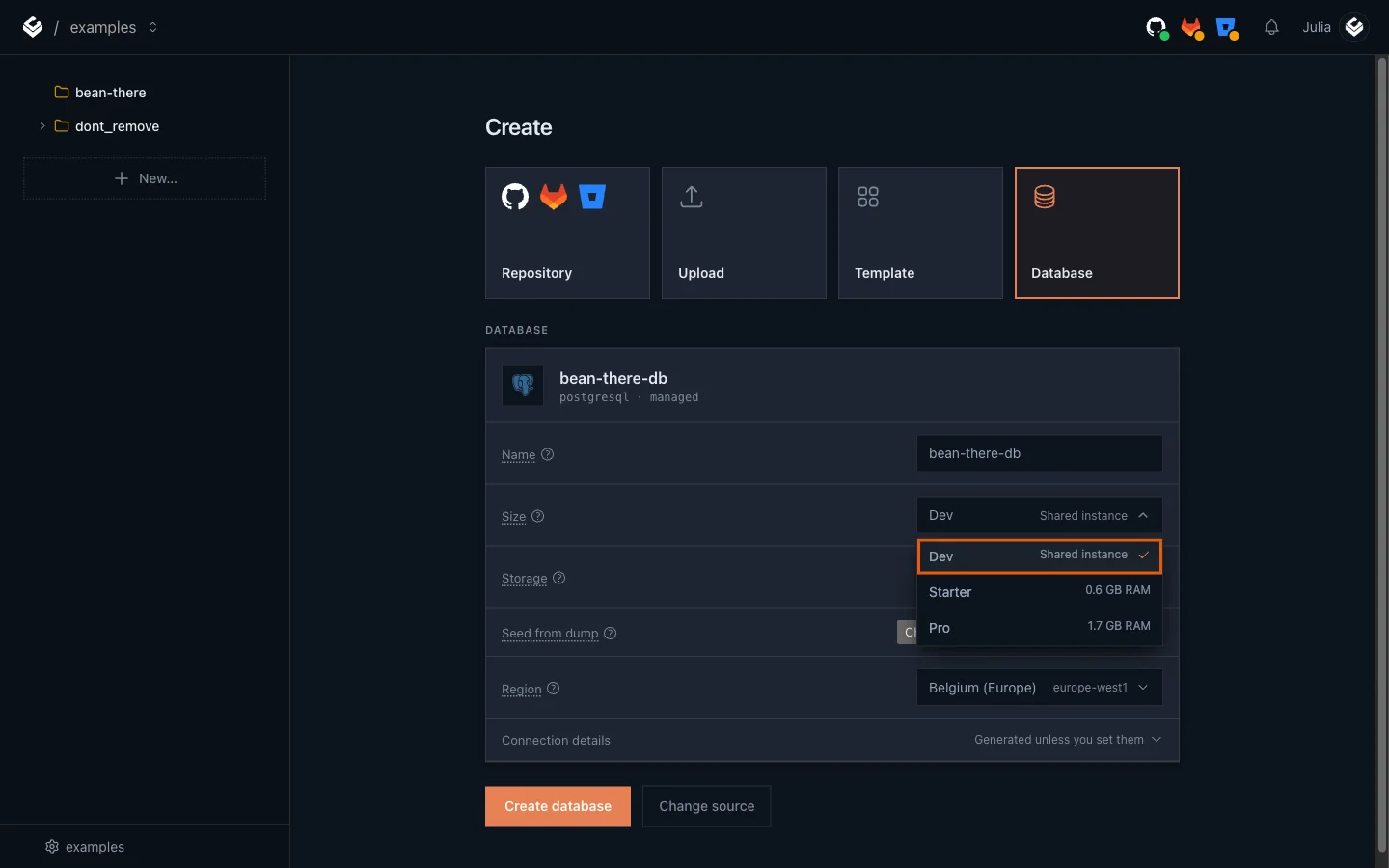Select the Dev shared instance option
The width and height of the screenshot is (1389, 868).
point(1039,556)
